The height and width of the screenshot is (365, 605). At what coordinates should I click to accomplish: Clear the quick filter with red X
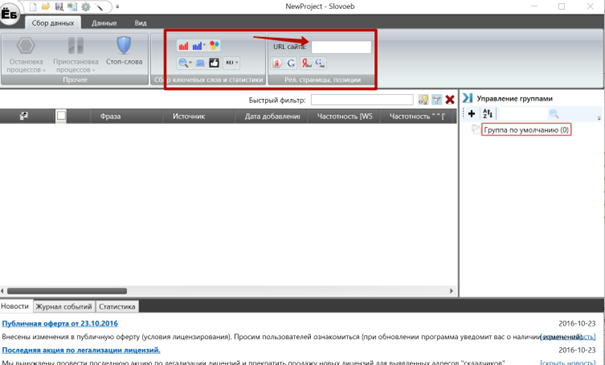click(450, 100)
